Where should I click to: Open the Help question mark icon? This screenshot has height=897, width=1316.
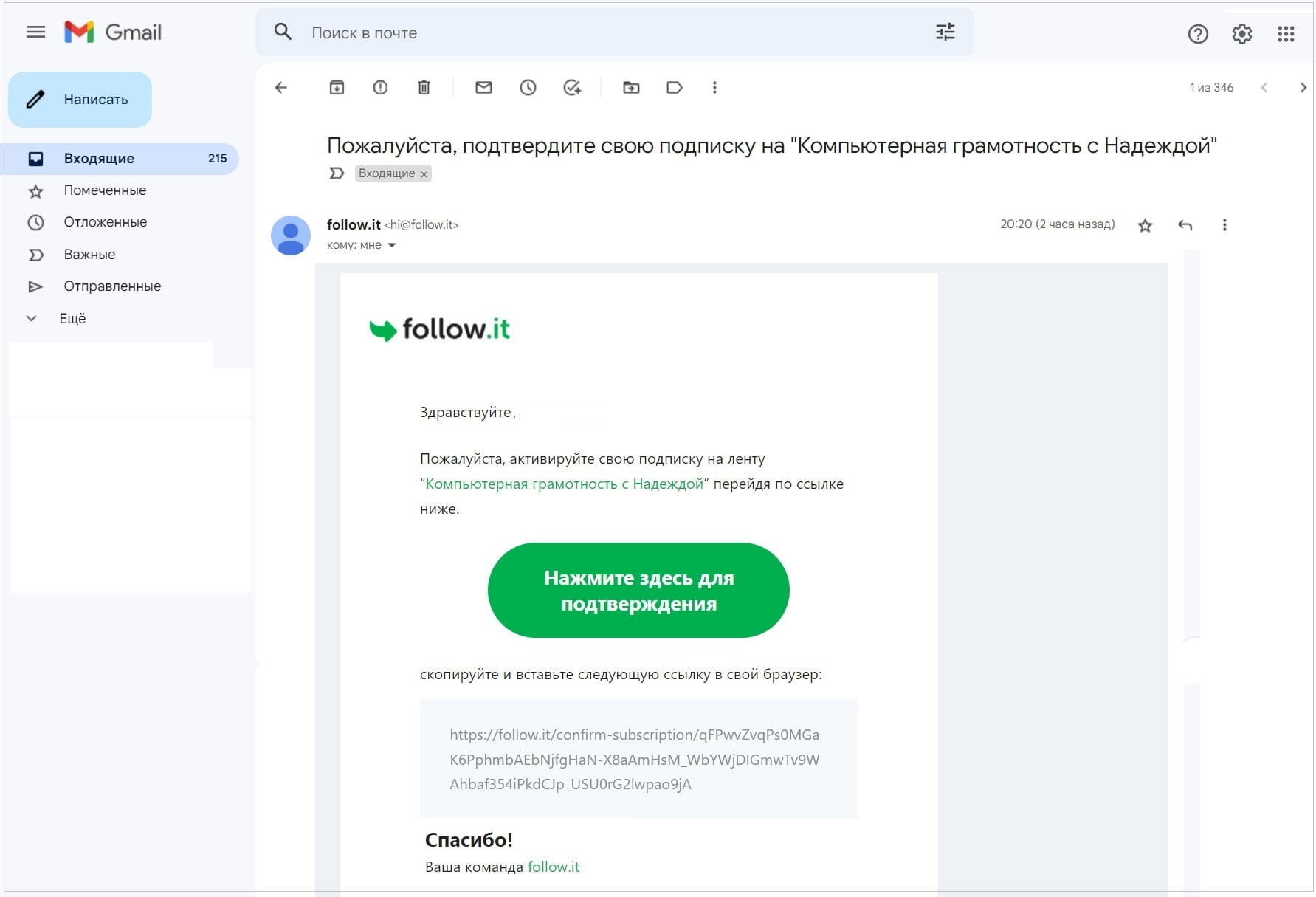(x=1197, y=33)
